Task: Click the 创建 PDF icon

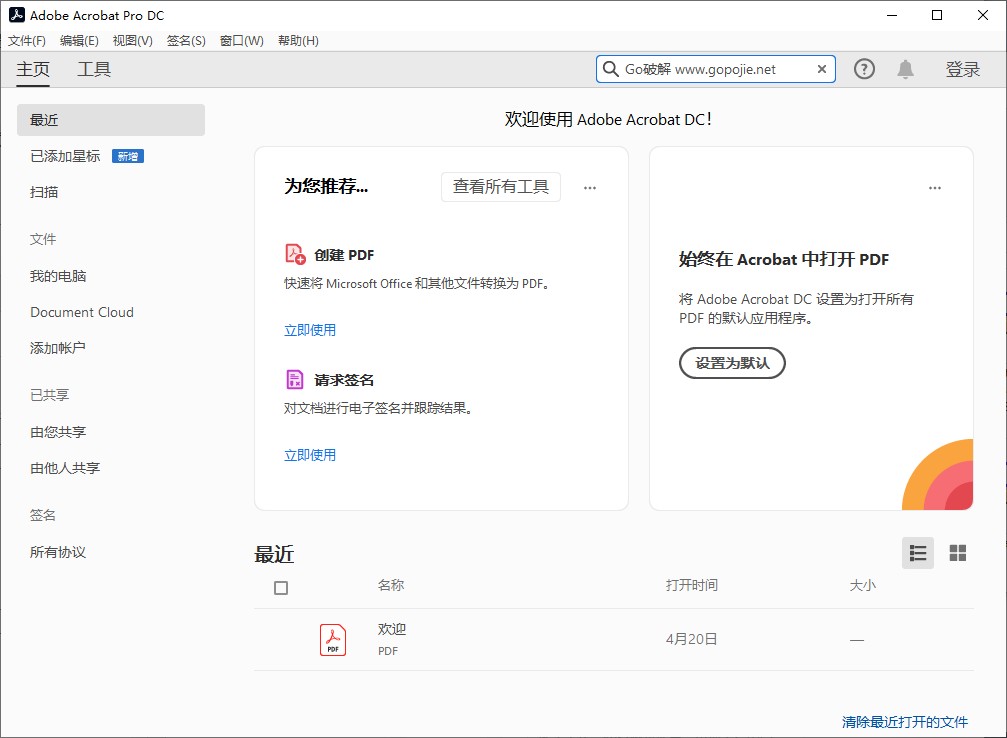Action: tap(295, 254)
